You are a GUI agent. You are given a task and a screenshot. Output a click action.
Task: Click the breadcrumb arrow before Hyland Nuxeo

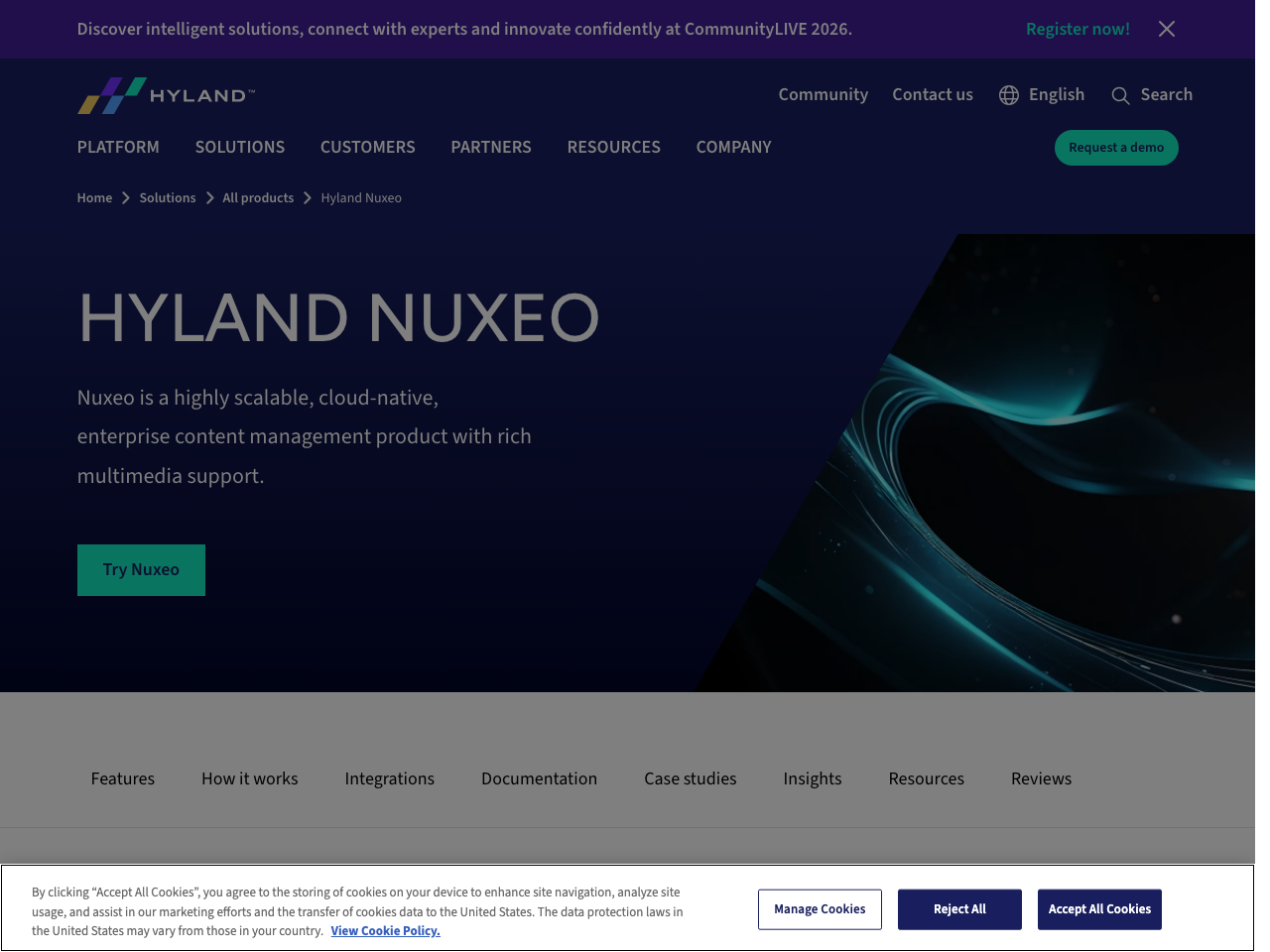coord(306,197)
